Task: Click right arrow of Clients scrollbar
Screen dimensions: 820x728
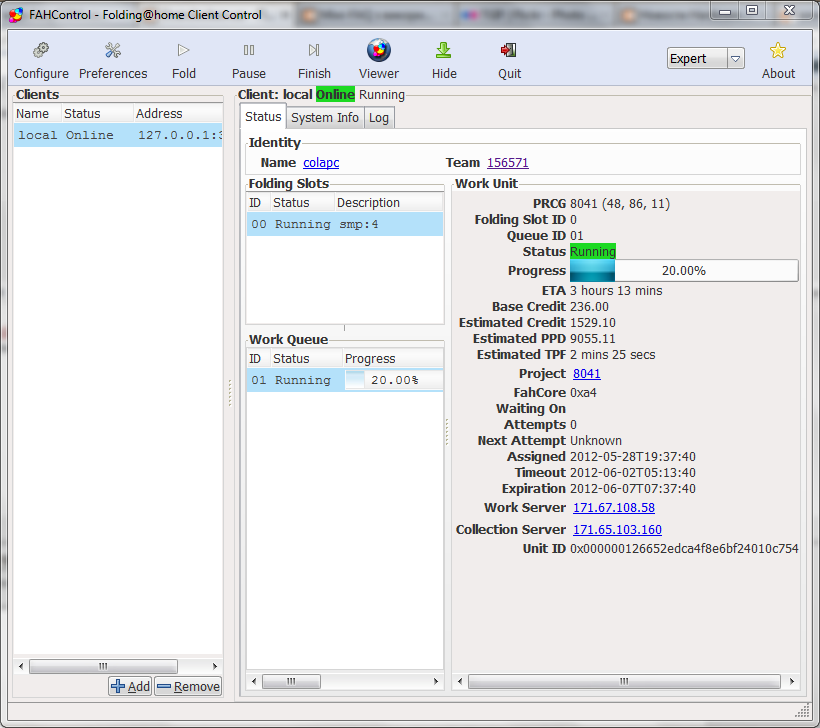Action: (x=215, y=666)
